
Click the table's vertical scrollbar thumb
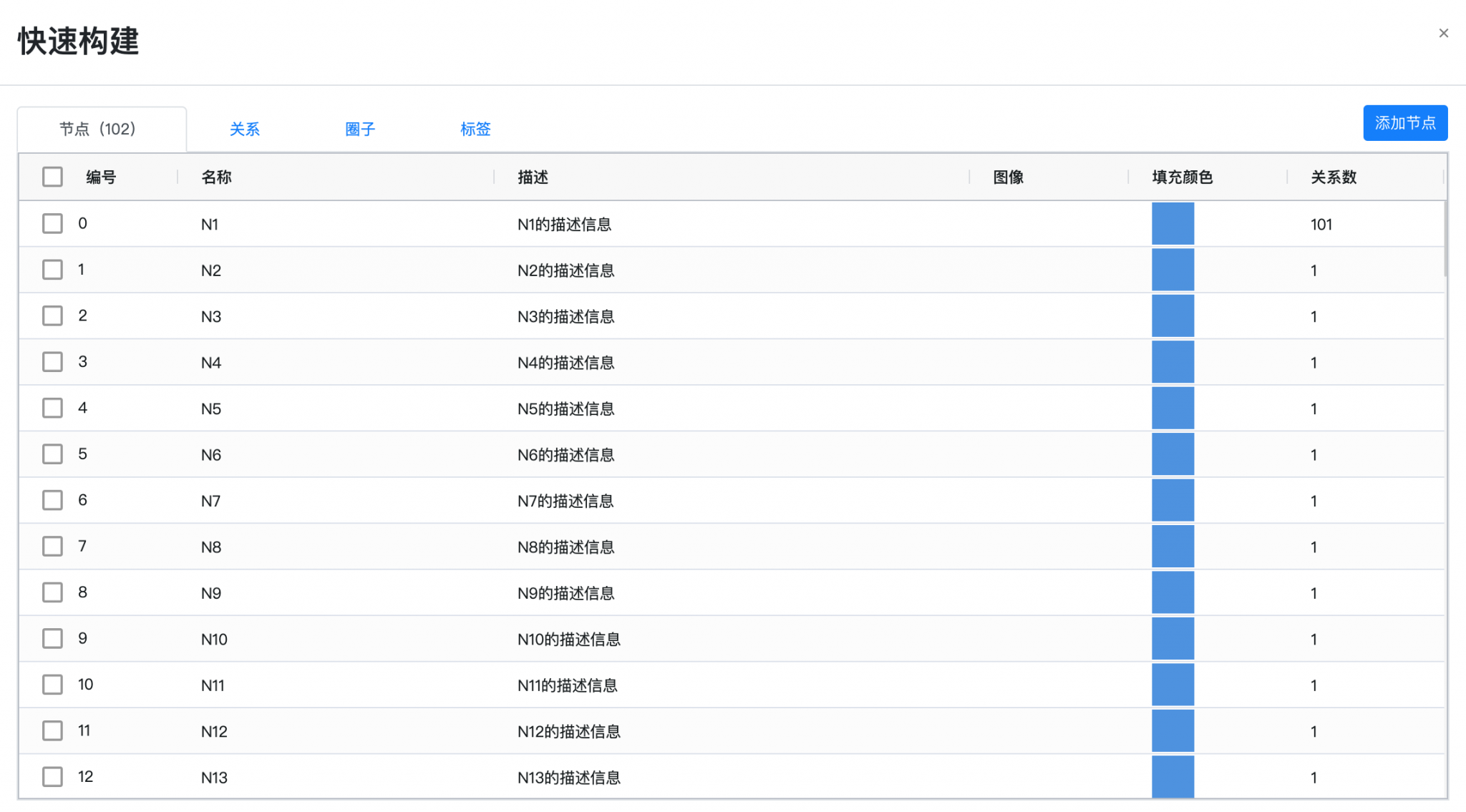(1445, 240)
